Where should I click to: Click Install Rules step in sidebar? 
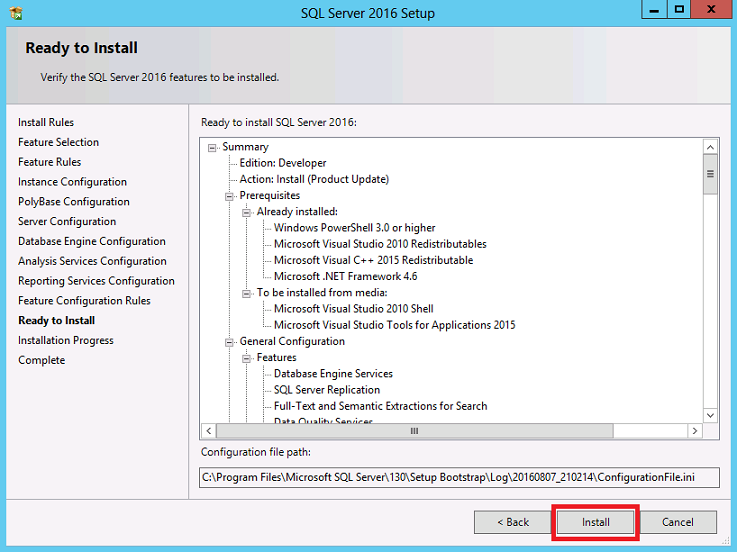46,122
